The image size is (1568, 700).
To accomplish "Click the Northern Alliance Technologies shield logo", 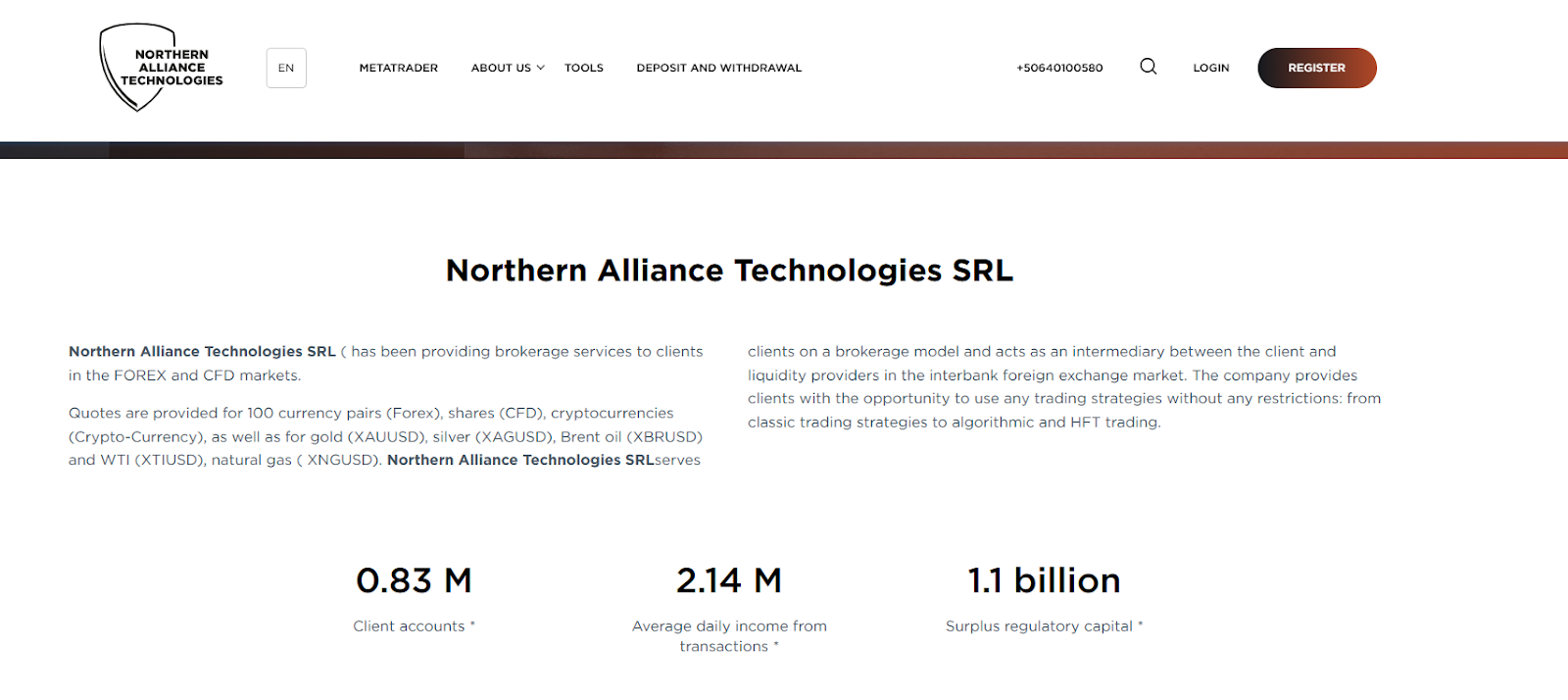I will point(161,68).
